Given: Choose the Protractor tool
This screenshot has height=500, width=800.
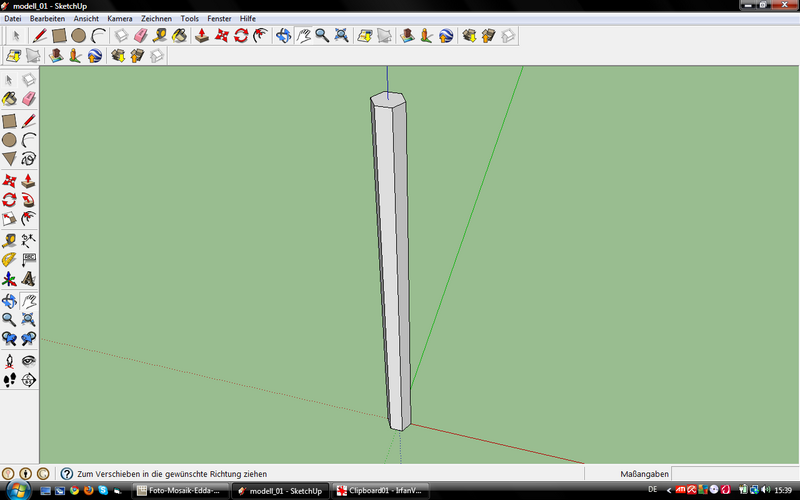Looking at the screenshot, I should pos(9,259).
